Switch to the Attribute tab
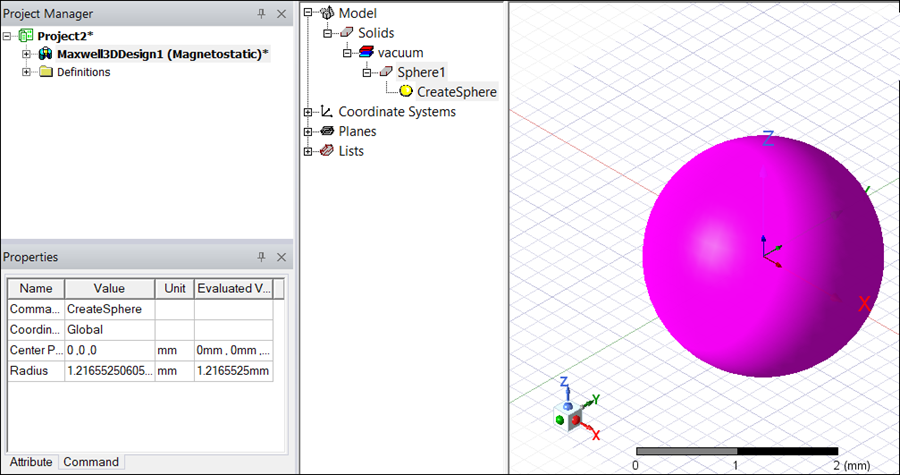 click(x=31, y=462)
